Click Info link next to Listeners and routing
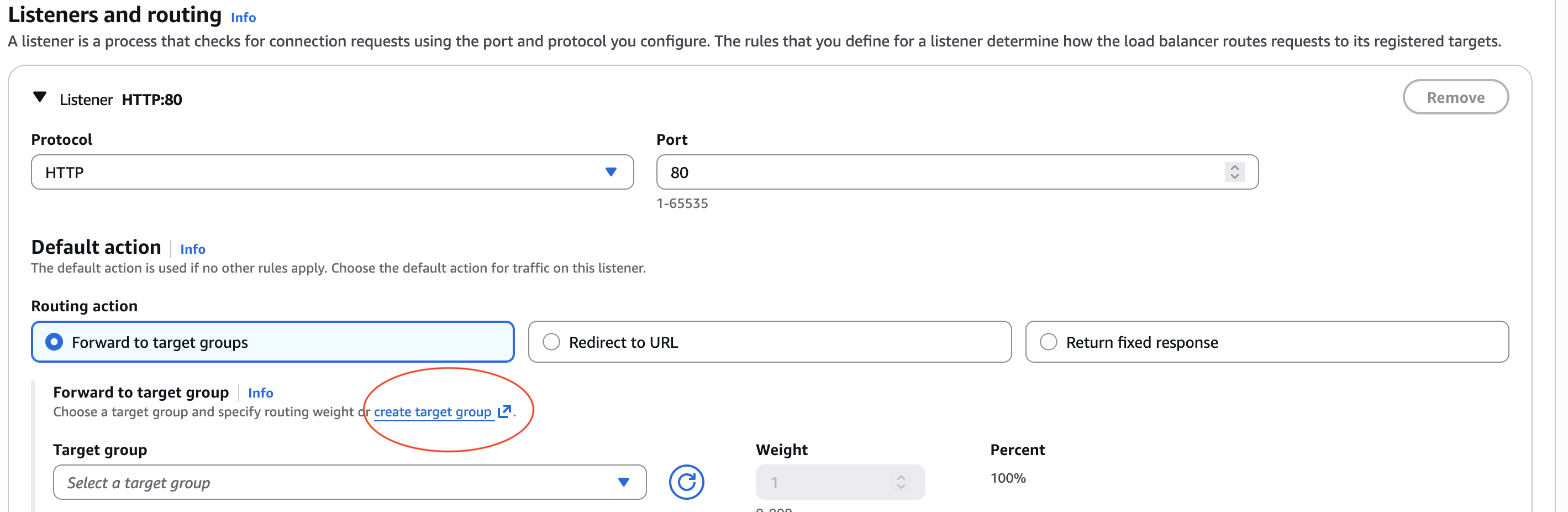1568x512 pixels. [x=244, y=18]
